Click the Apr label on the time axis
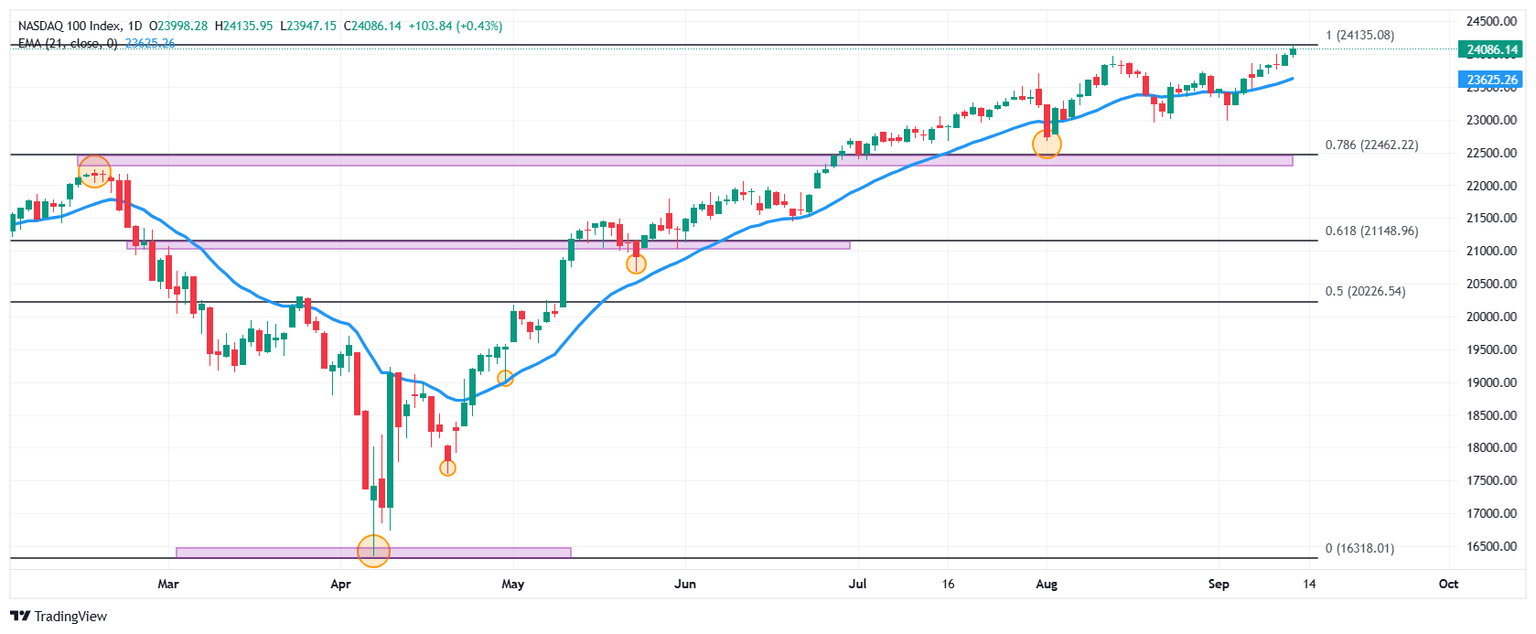 (x=341, y=583)
